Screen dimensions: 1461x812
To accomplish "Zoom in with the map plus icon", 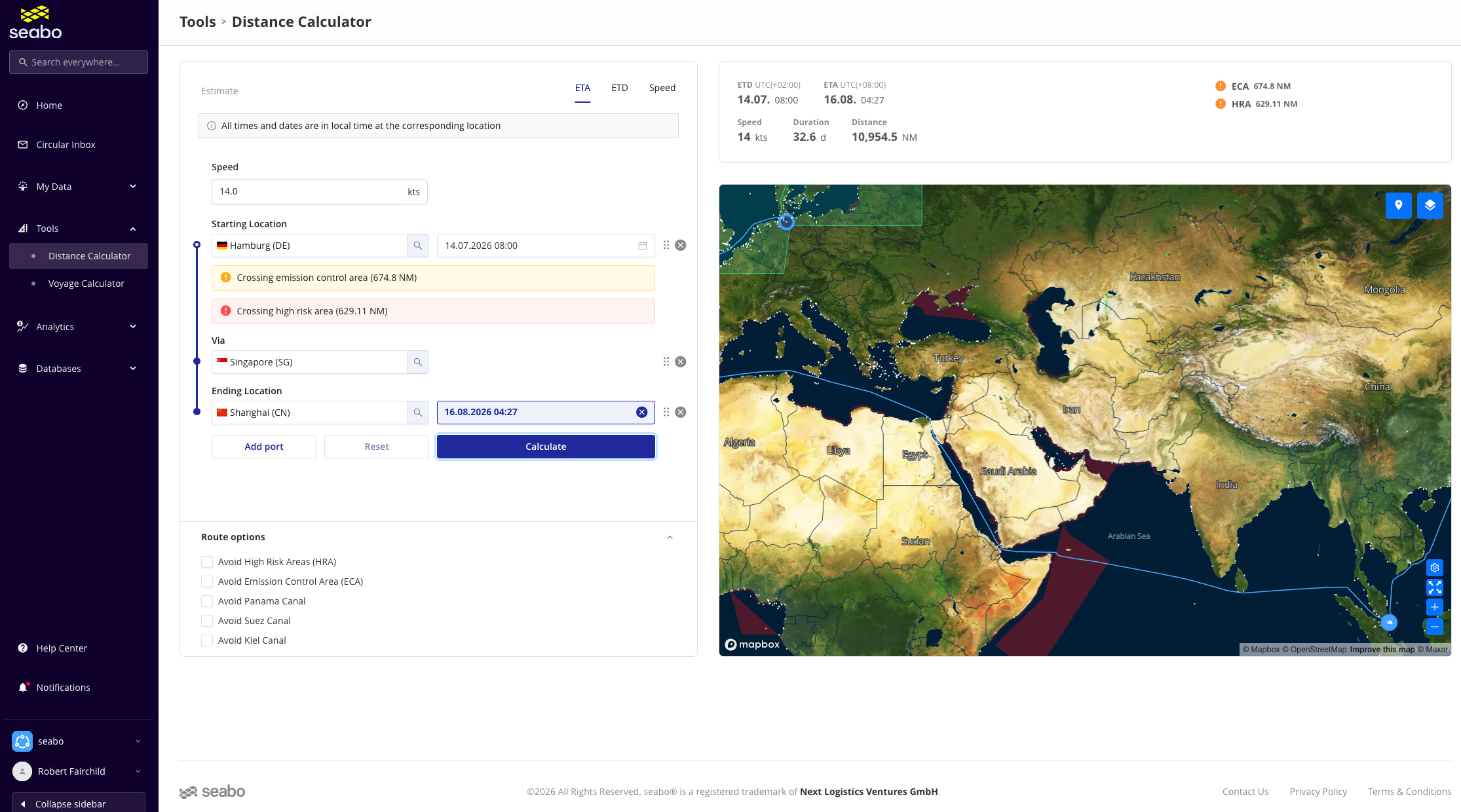I will [x=1435, y=607].
